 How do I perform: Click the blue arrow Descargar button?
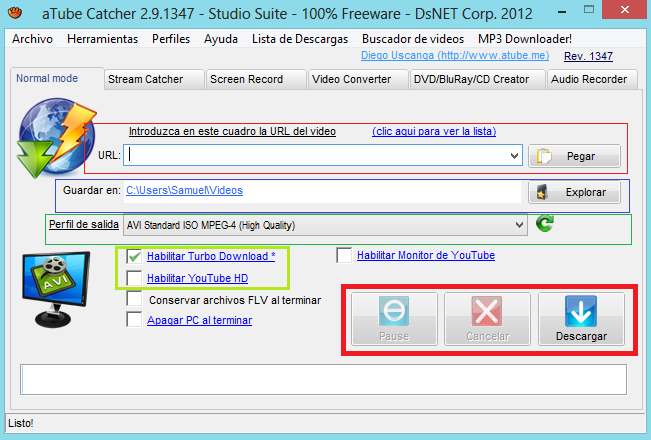(581, 319)
